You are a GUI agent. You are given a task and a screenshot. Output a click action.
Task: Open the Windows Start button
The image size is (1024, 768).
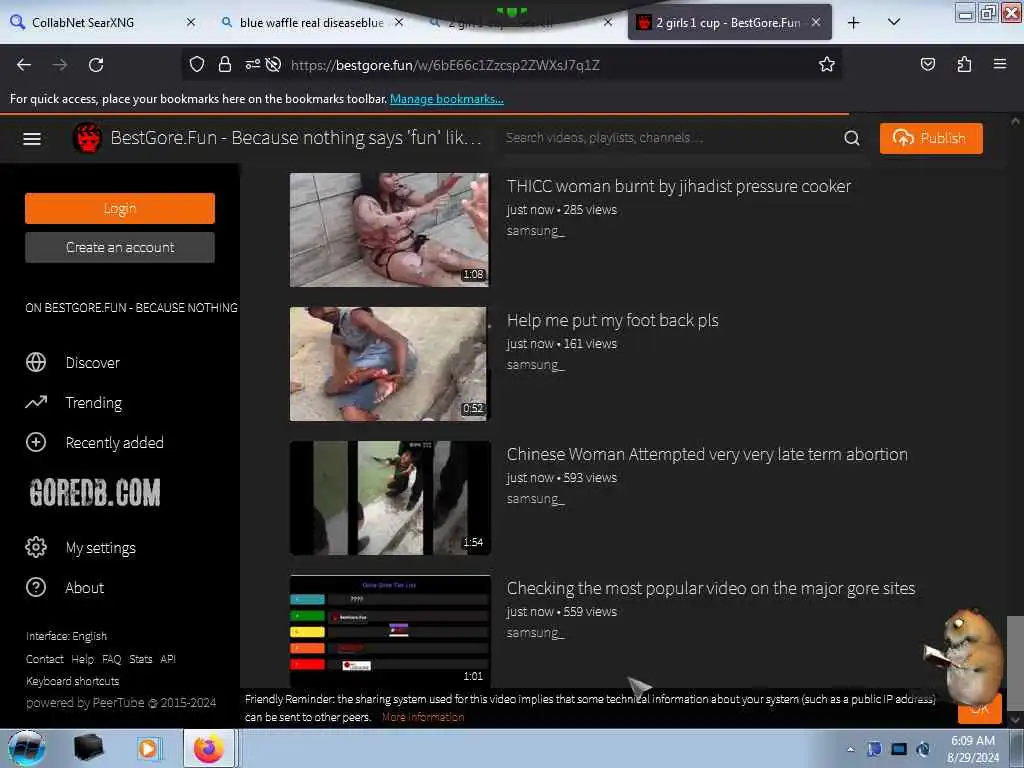tap(26, 748)
